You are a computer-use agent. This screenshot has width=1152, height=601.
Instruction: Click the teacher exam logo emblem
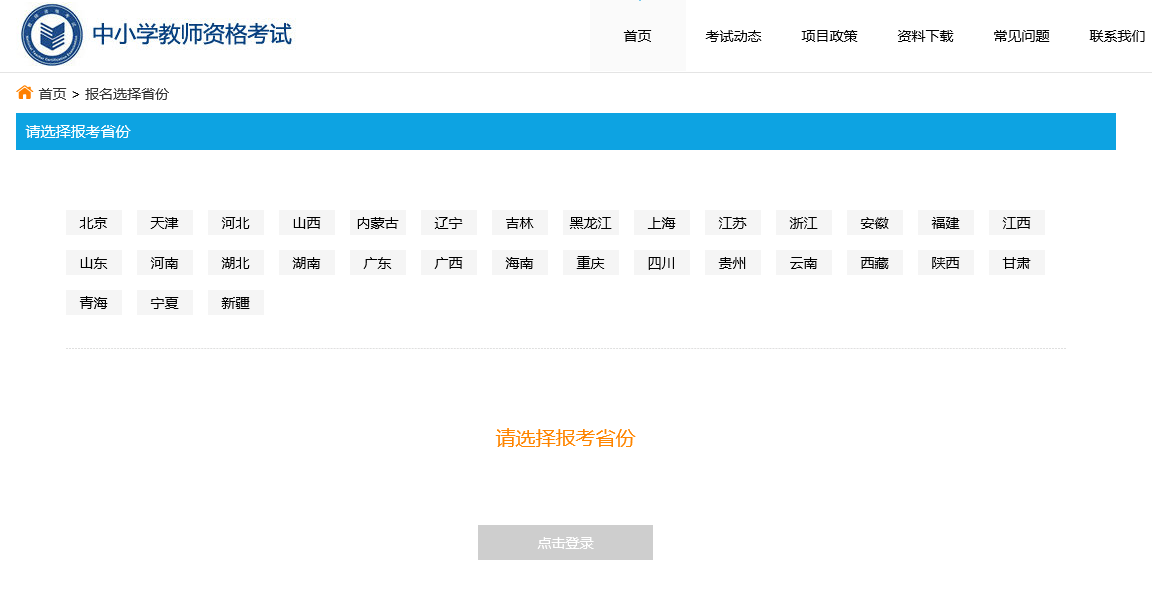tap(51, 35)
